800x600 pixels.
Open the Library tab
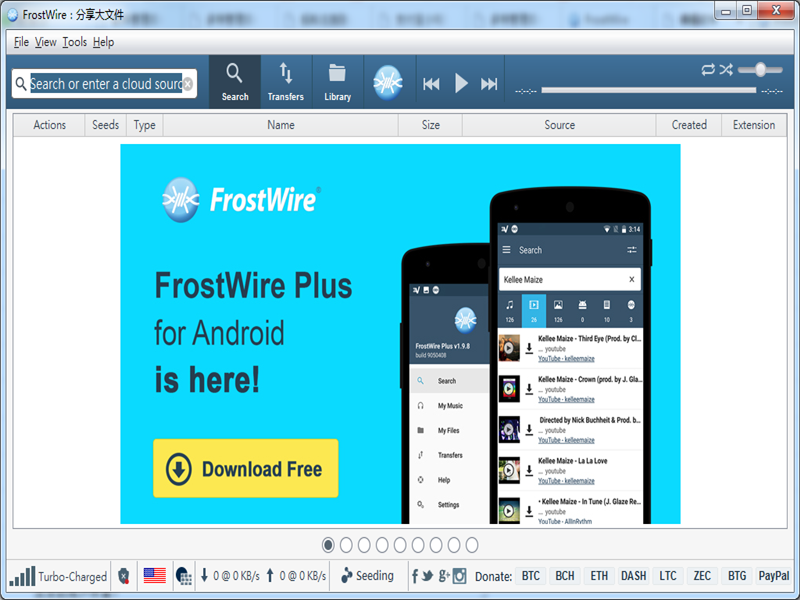pos(337,82)
